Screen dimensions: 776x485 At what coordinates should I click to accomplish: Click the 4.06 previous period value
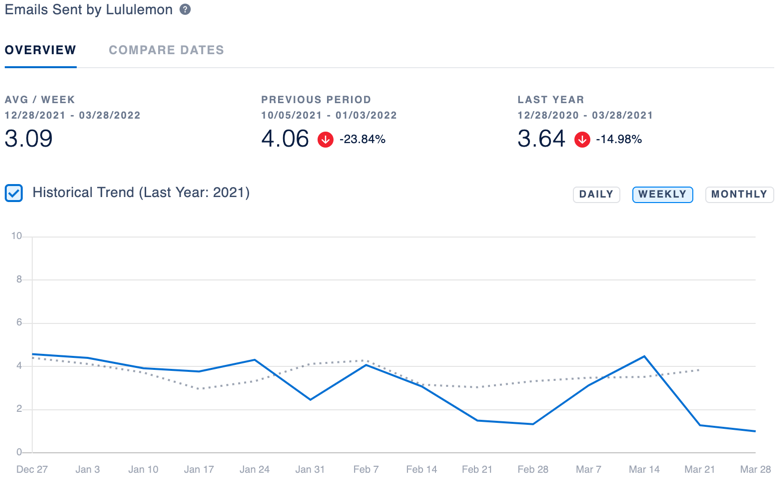click(x=285, y=139)
